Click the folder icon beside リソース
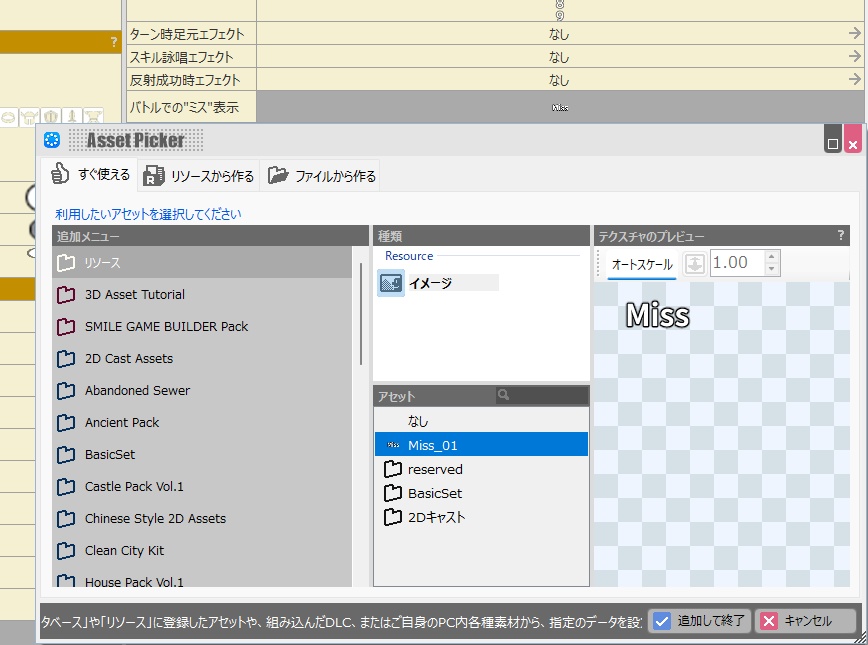 pyautogui.click(x=66, y=262)
